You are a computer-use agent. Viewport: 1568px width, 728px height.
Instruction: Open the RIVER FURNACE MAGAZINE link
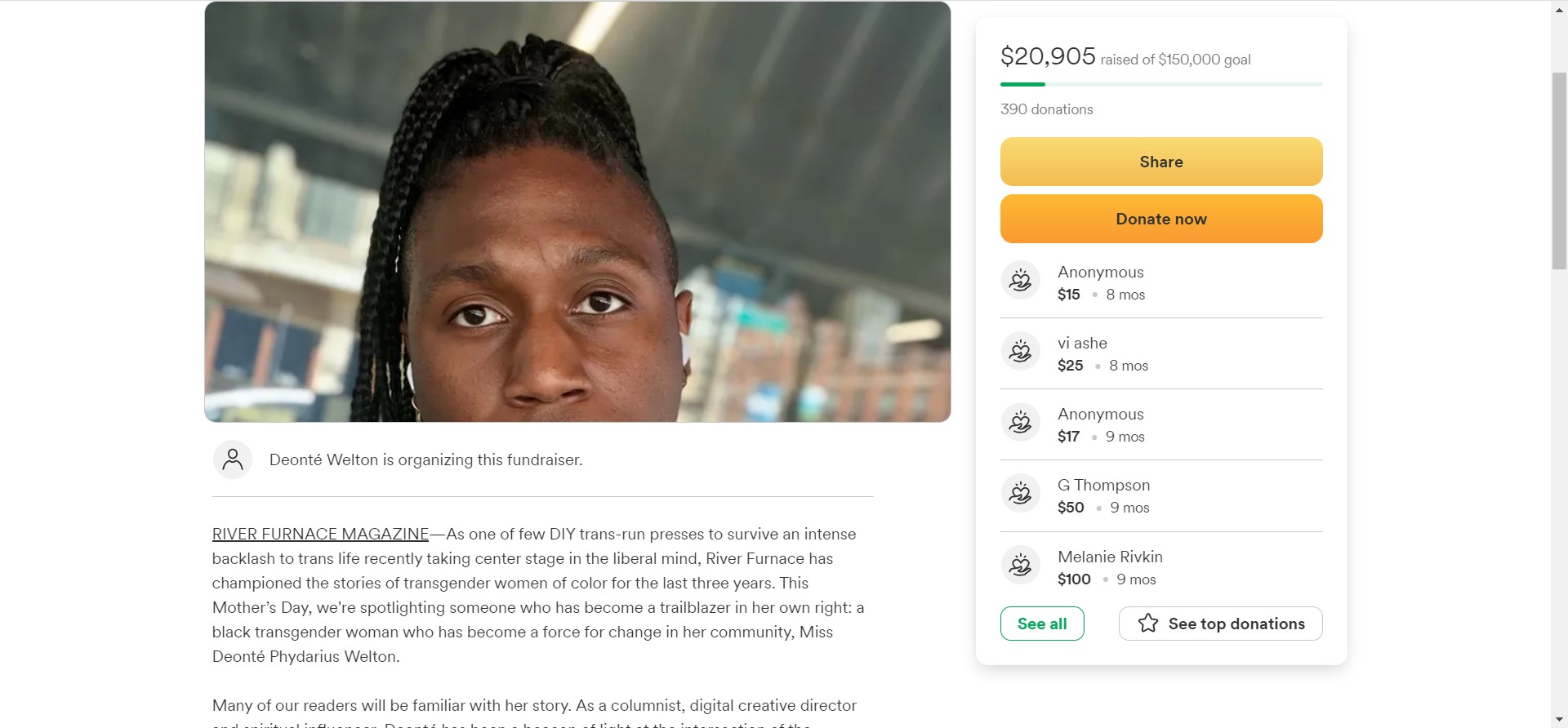(320, 534)
